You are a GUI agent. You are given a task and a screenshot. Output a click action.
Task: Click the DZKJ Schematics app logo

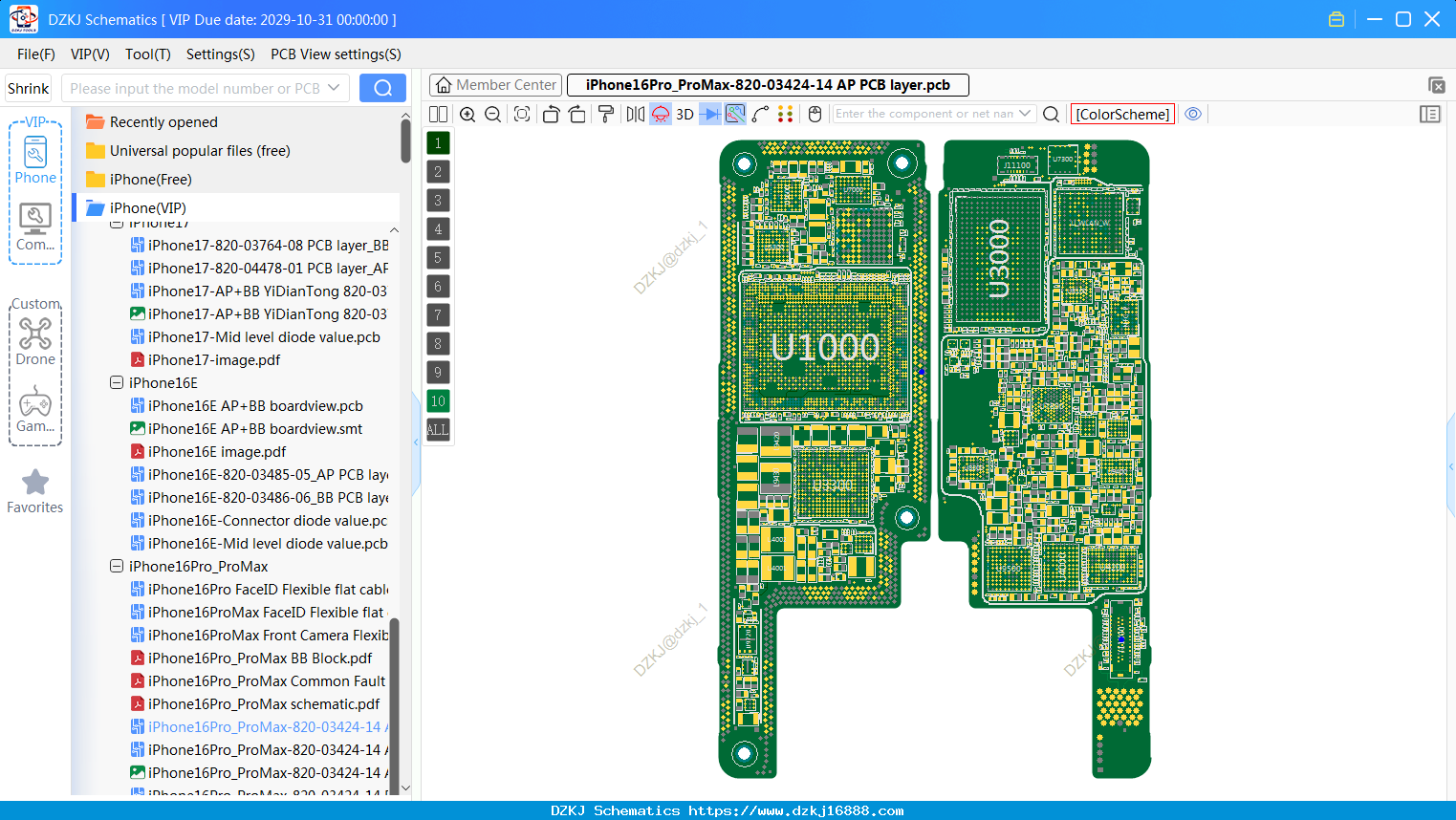point(23,19)
